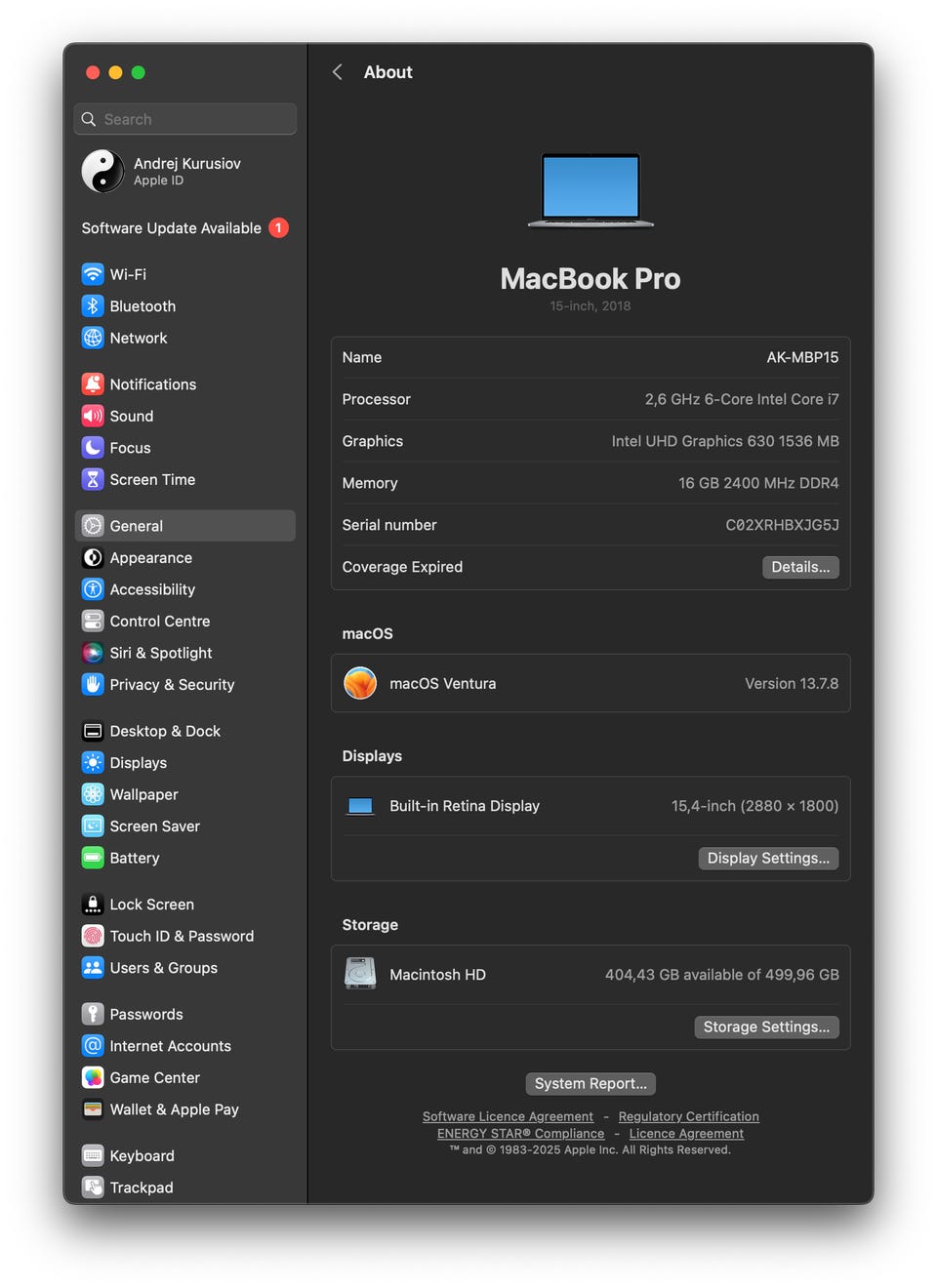Click the Memory 16 GB value

click(x=758, y=483)
